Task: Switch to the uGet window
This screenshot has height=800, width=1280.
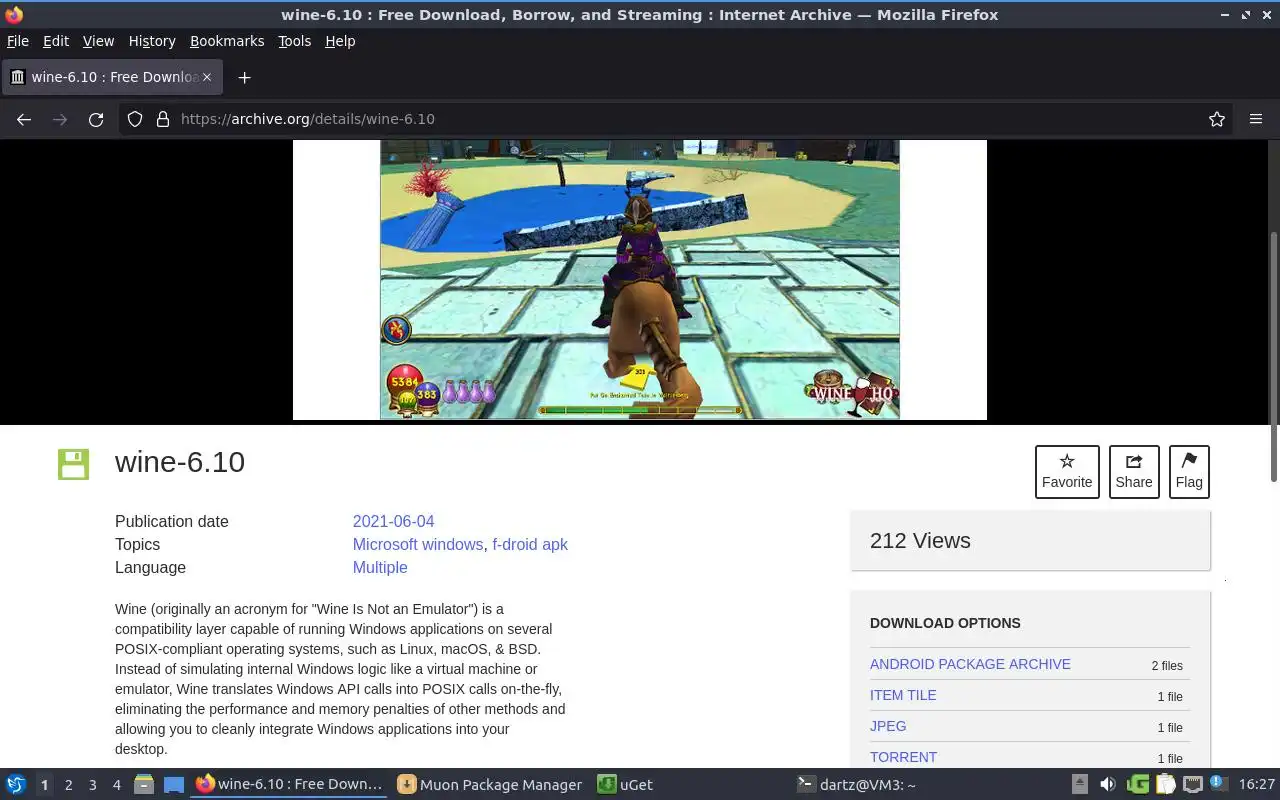Action: (626, 785)
